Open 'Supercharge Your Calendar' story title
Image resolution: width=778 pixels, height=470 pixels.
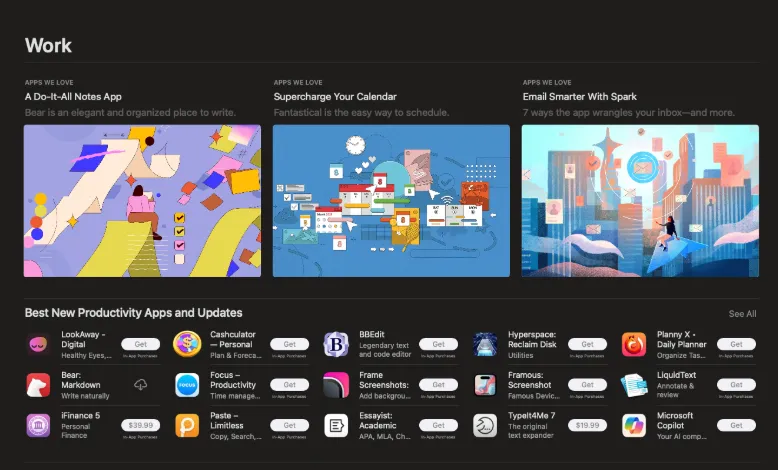335,97
